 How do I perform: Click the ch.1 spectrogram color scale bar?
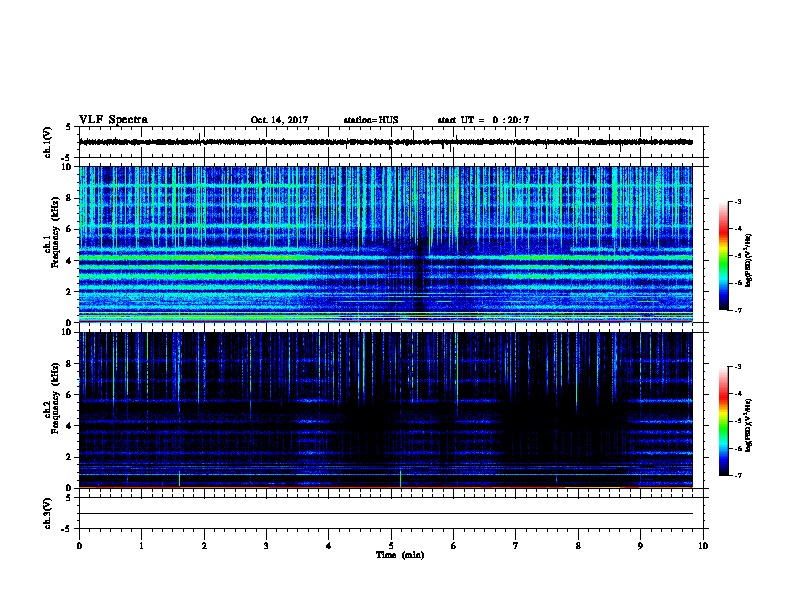(724, 256)
